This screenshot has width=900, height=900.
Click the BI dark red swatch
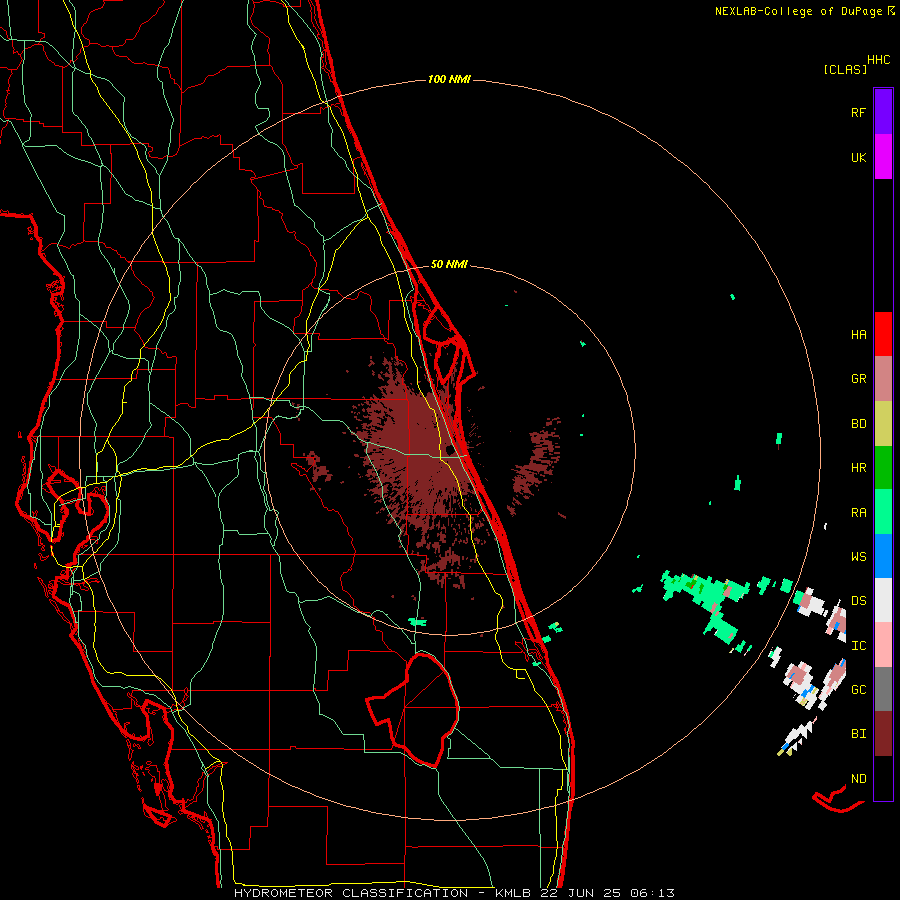point(883,734)
